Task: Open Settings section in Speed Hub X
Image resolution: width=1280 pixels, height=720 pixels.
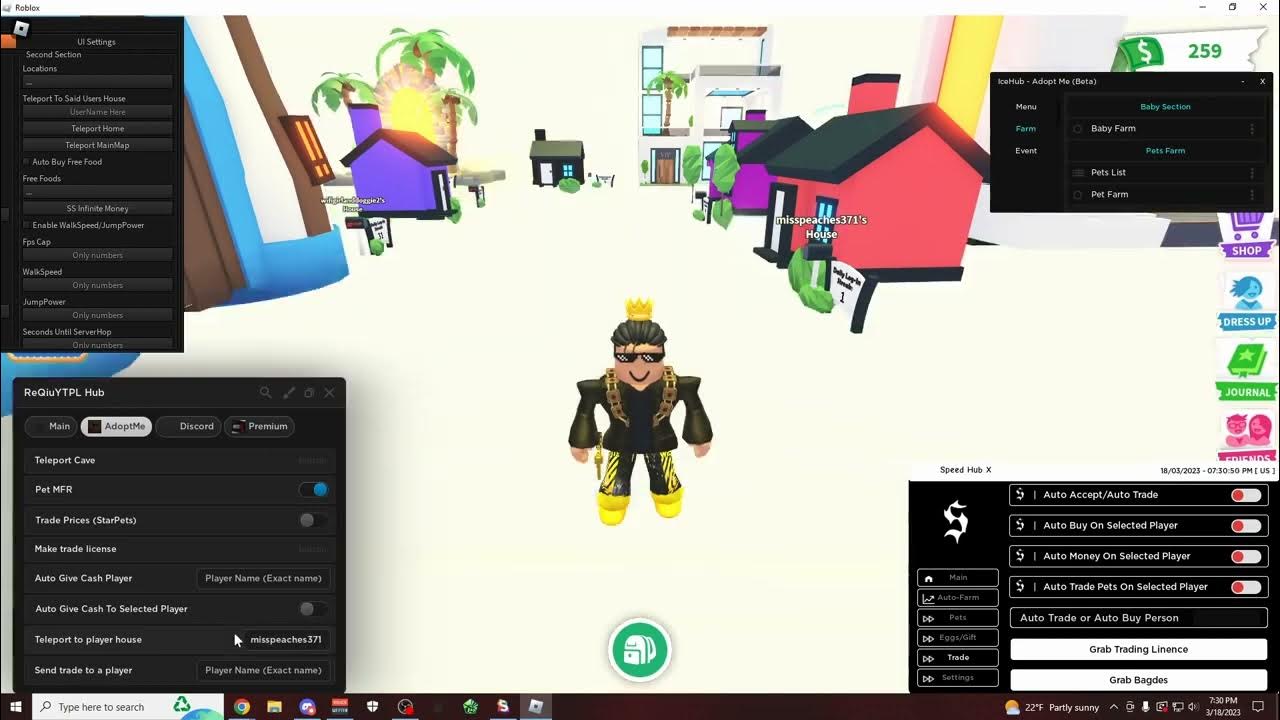Action: (x=958, y=678)
